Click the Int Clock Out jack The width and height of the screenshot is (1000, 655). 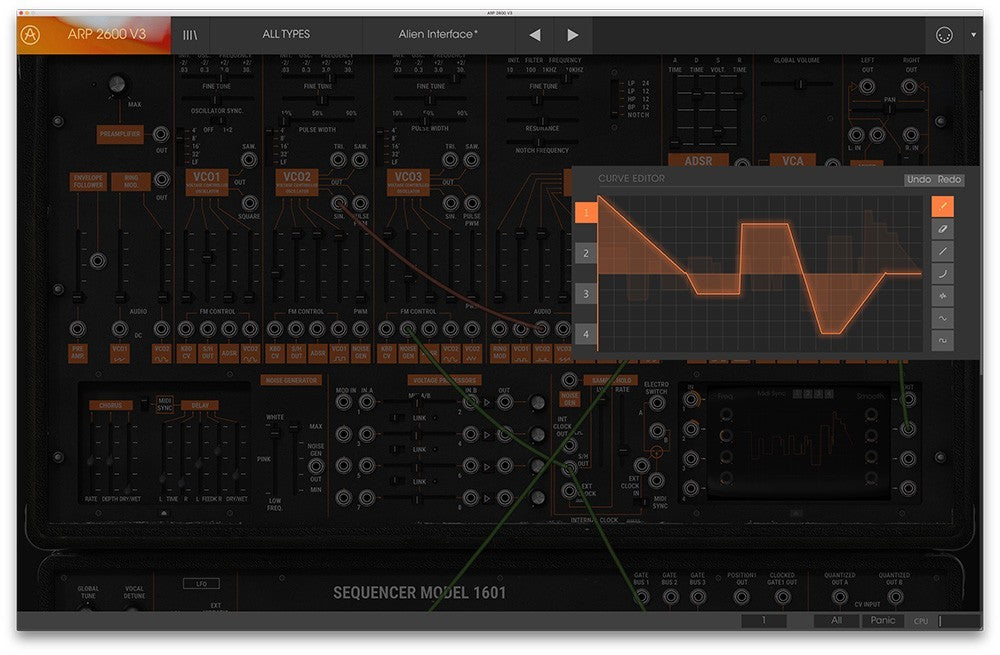(570, 446)
